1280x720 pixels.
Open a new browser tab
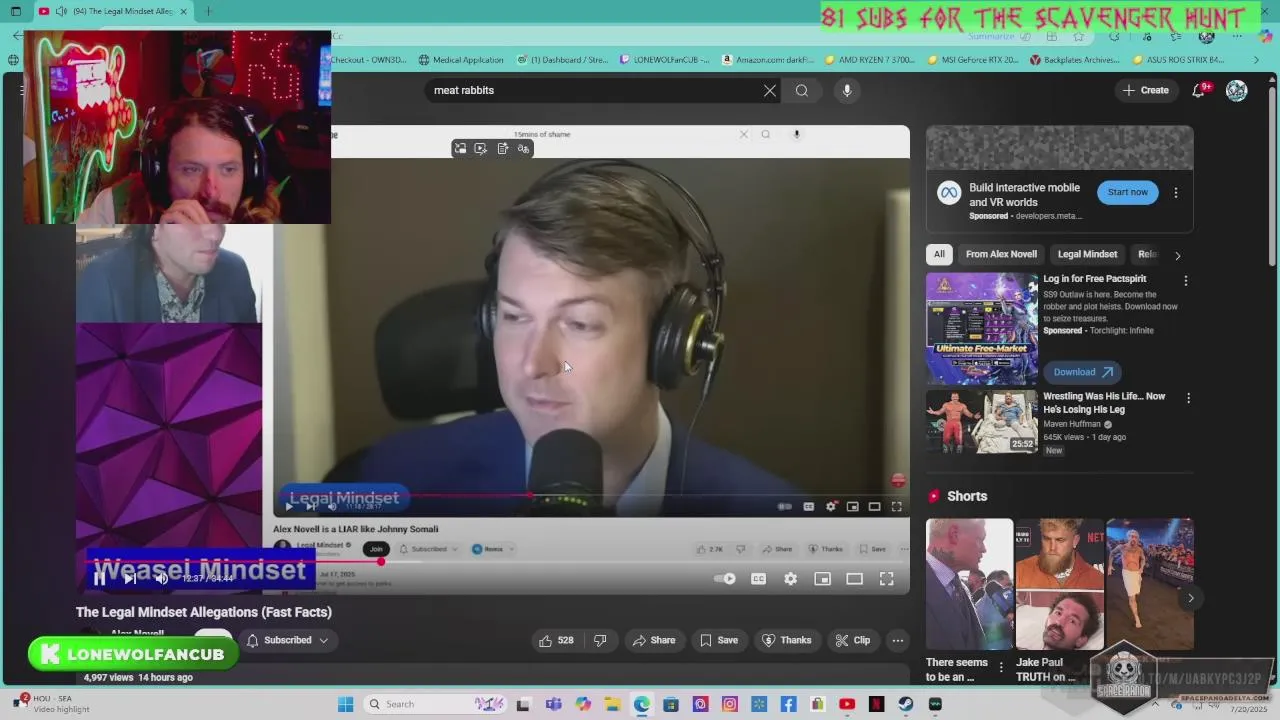208,11
